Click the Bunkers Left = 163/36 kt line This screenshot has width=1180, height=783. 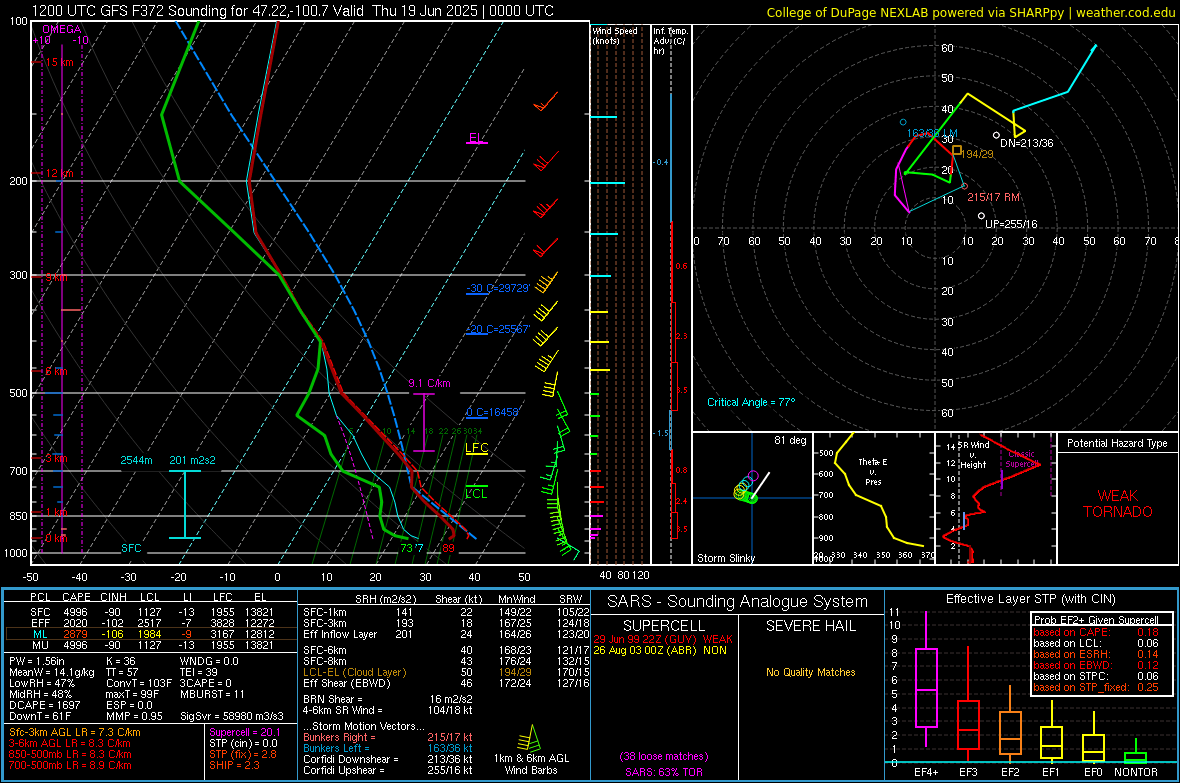388,748
